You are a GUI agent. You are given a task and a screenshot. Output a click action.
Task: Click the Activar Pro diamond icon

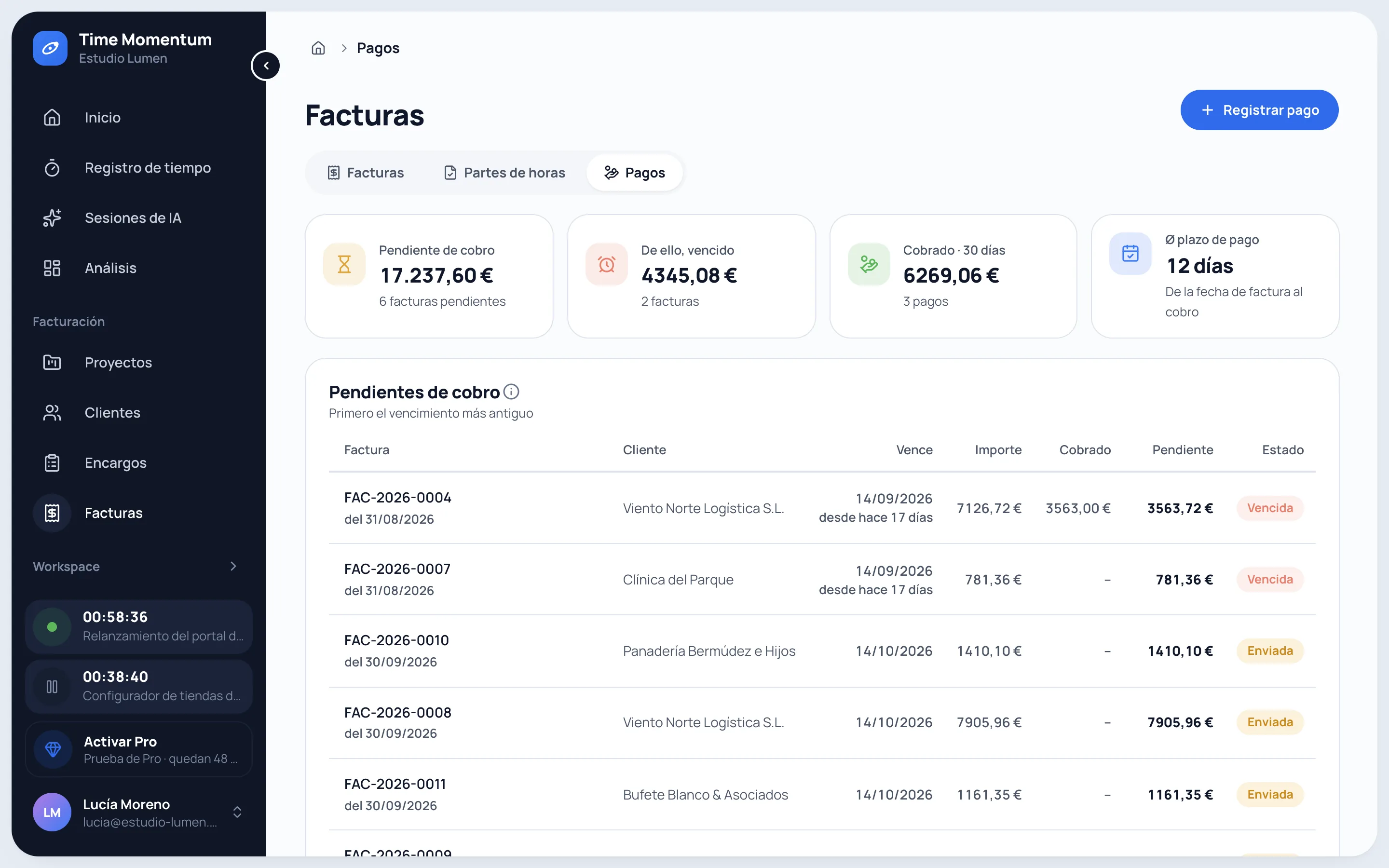click(53, 749)
